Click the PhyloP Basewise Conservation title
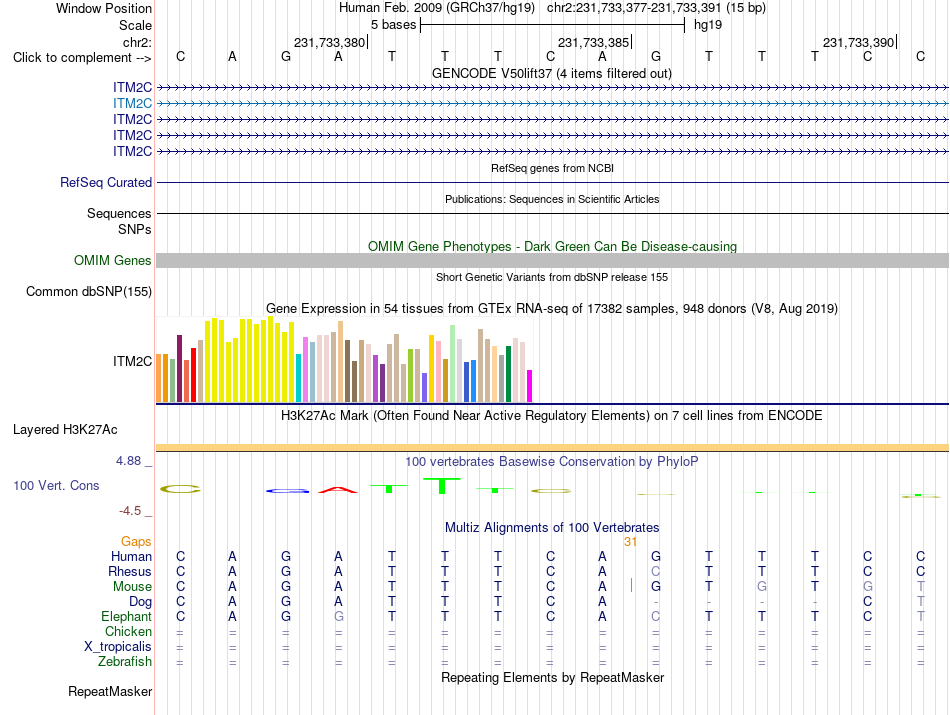Image resolution: width=950 pixels, height=715 pixels. pyautogui.click(x=552, y=462)
